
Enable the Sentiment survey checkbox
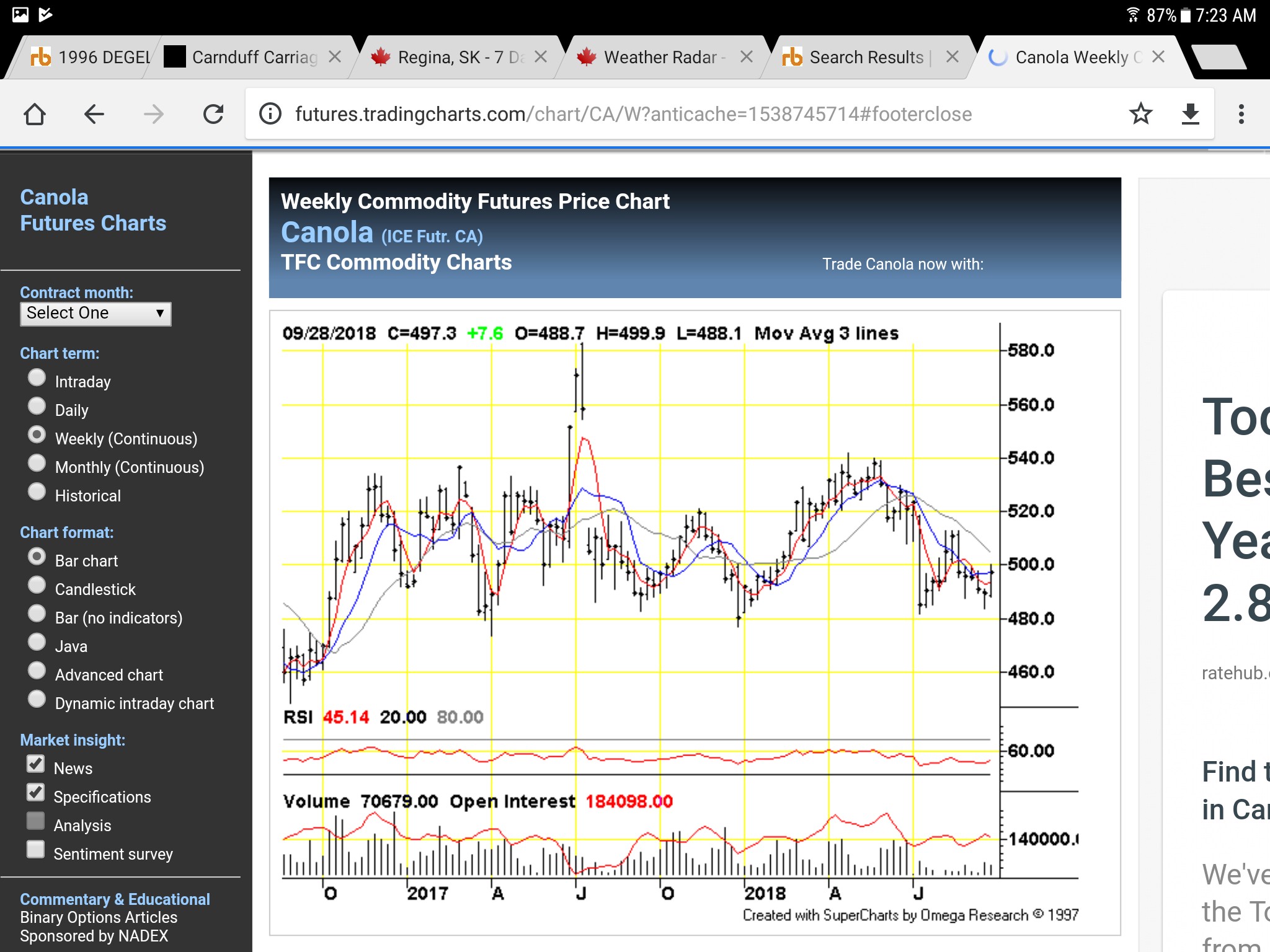point(36,850)
